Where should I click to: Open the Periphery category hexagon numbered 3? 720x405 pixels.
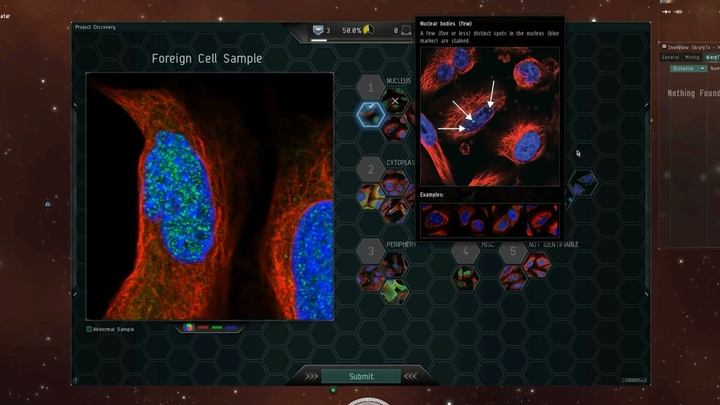coord(371,251)
